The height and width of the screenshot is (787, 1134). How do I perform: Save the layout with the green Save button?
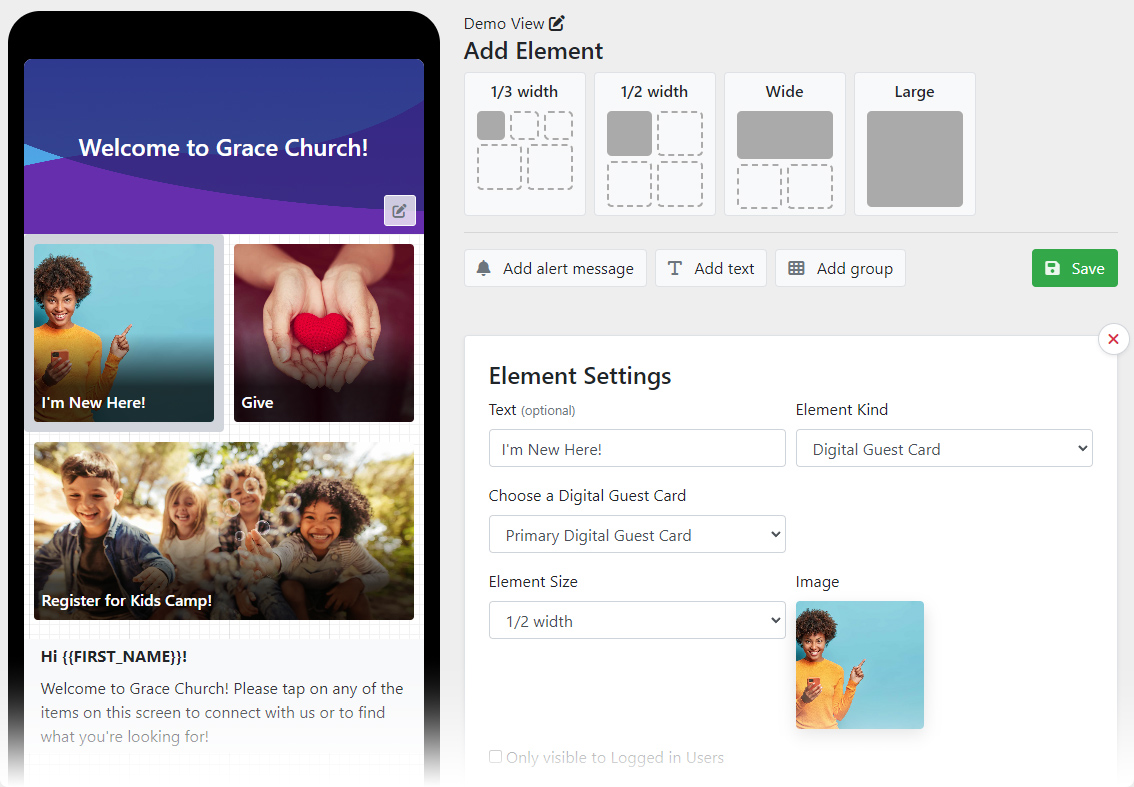pyautogui.click(x=1074, y=268)
